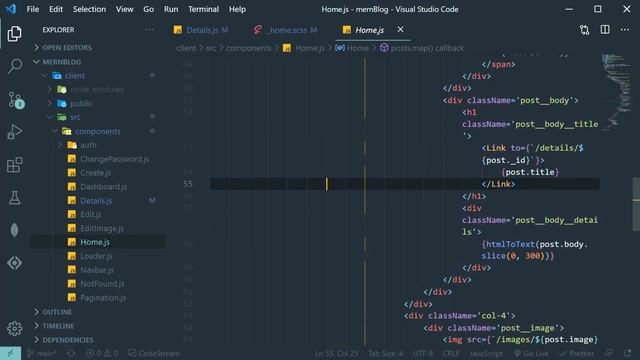
Task: Open the Selection menu
Action: tap(89, 9)
